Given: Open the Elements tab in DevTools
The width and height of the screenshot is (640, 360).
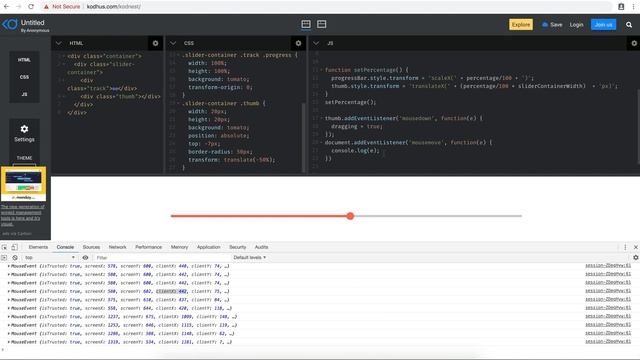Looking at the screenshot, I should (38, 247).
